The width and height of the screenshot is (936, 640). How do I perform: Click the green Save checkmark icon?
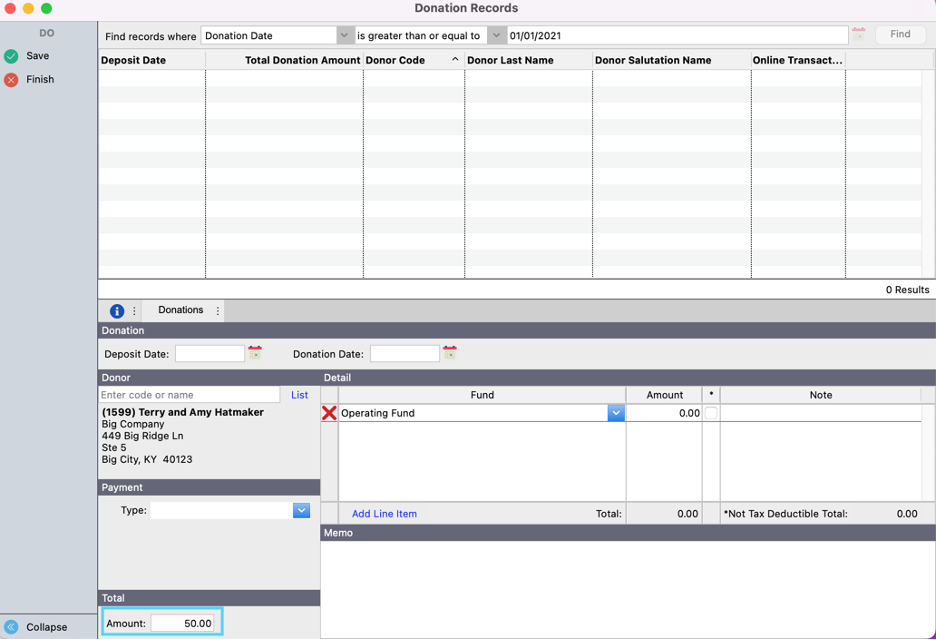pyautogui.click(x=11, y=56)
